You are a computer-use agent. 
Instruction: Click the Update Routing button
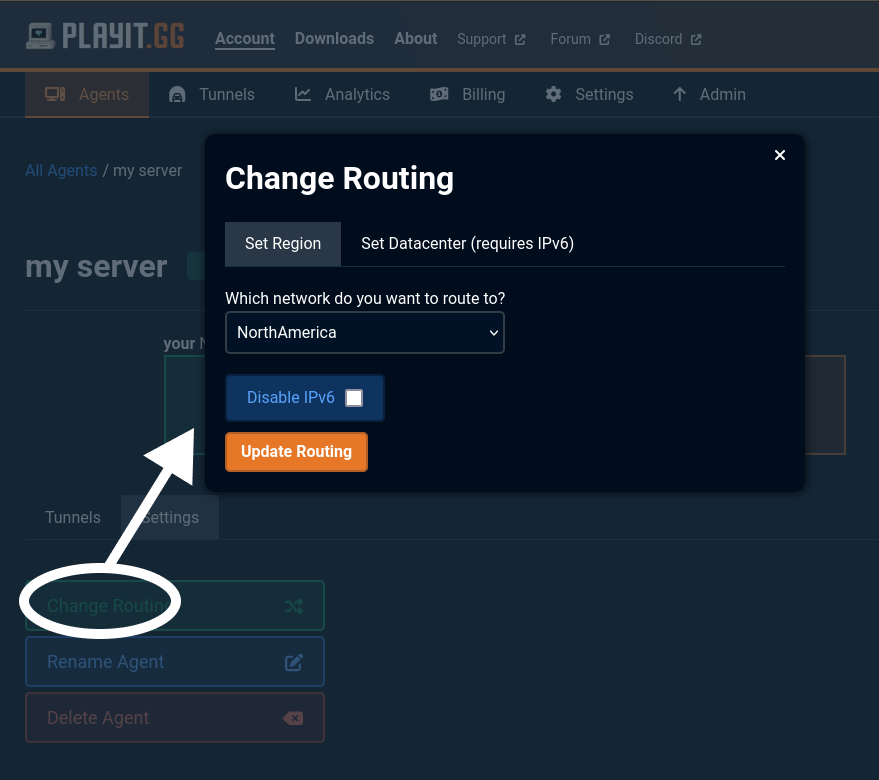click(296, 451)
